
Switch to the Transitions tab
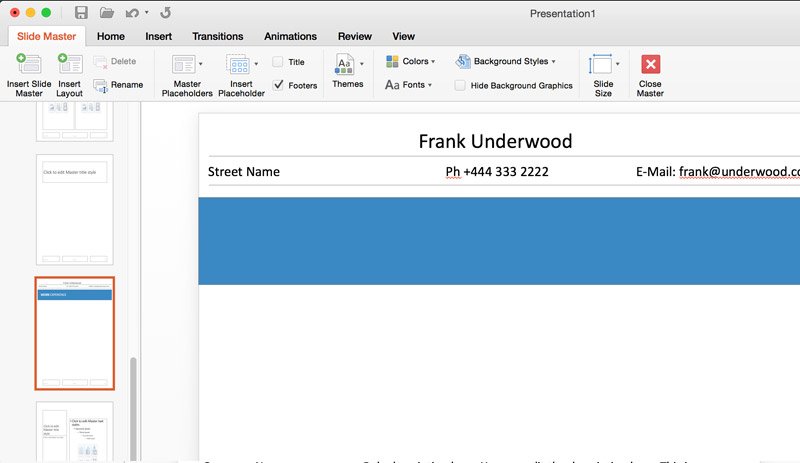click(217, 36)
